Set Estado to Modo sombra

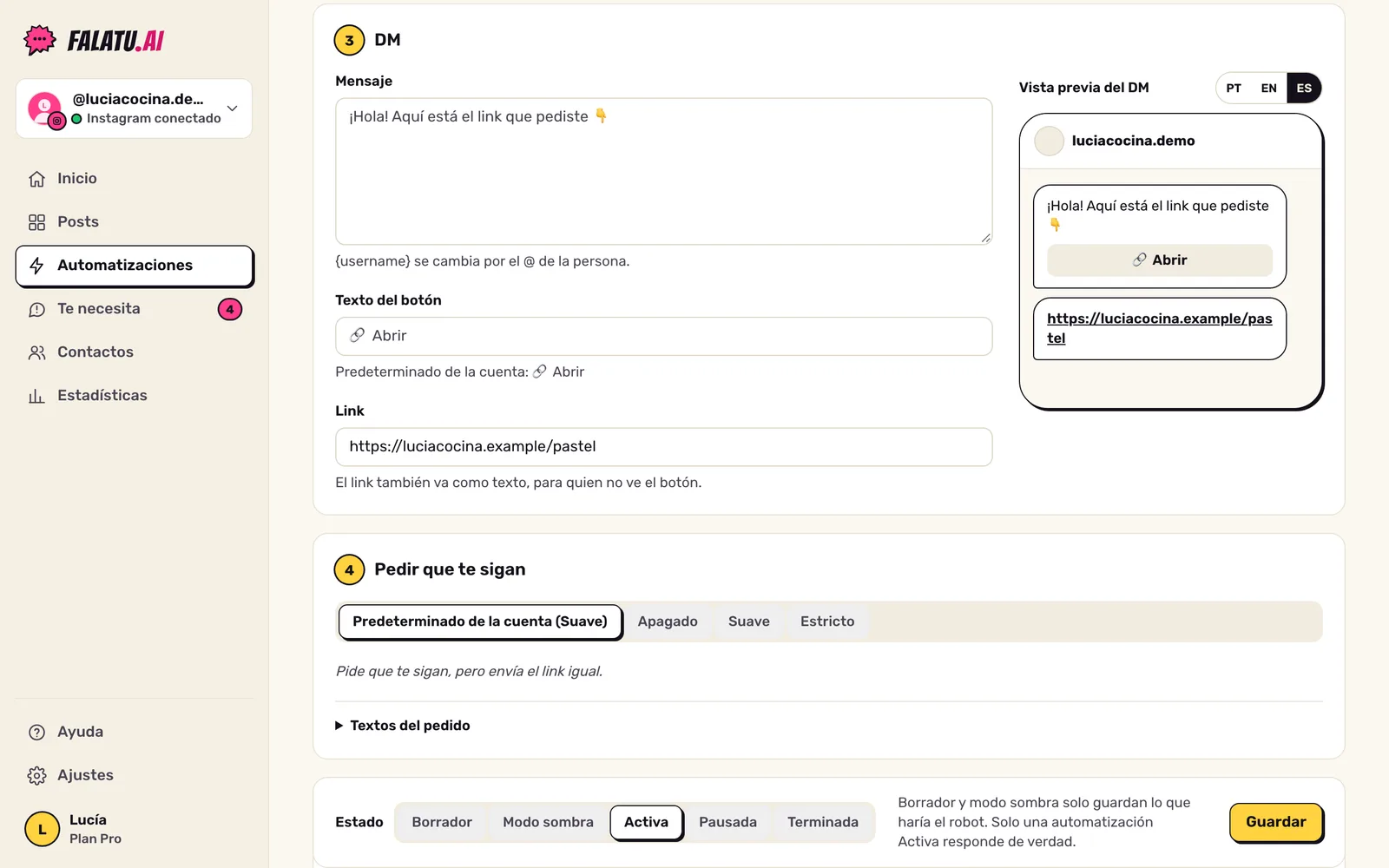[x=549, y=822]
